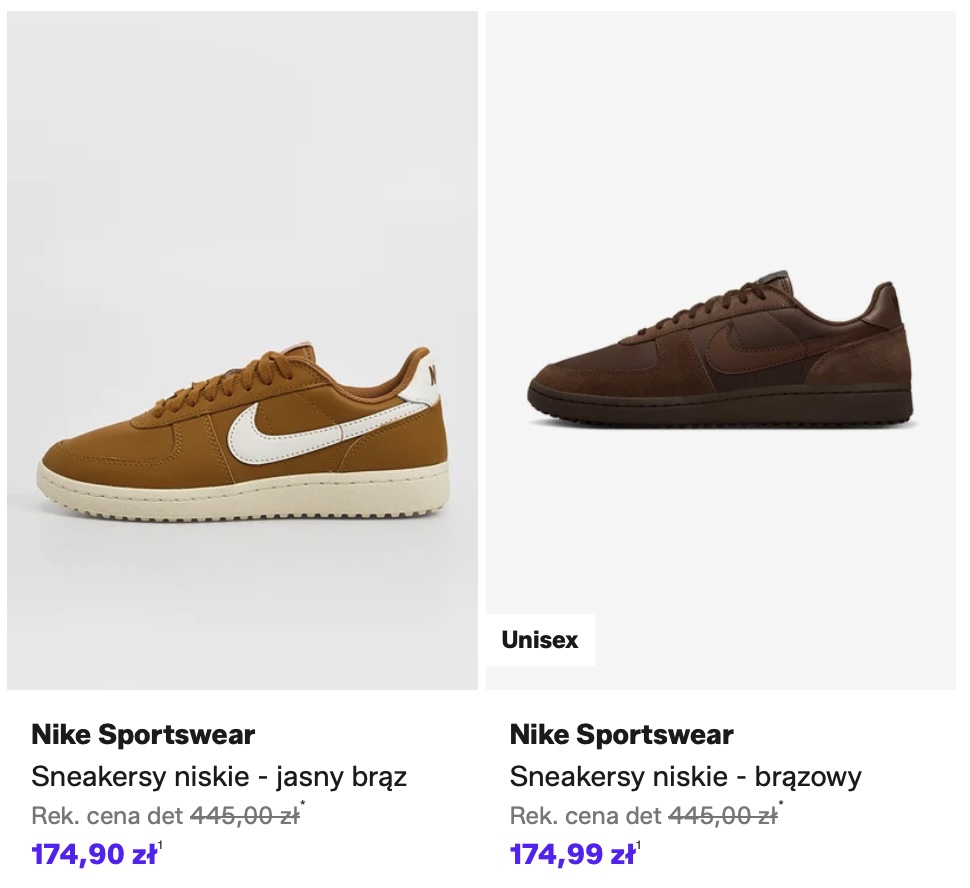
Task: Click the Unisex badge on the sneaker
Action: pyautogui.click(x=540, y=640)
